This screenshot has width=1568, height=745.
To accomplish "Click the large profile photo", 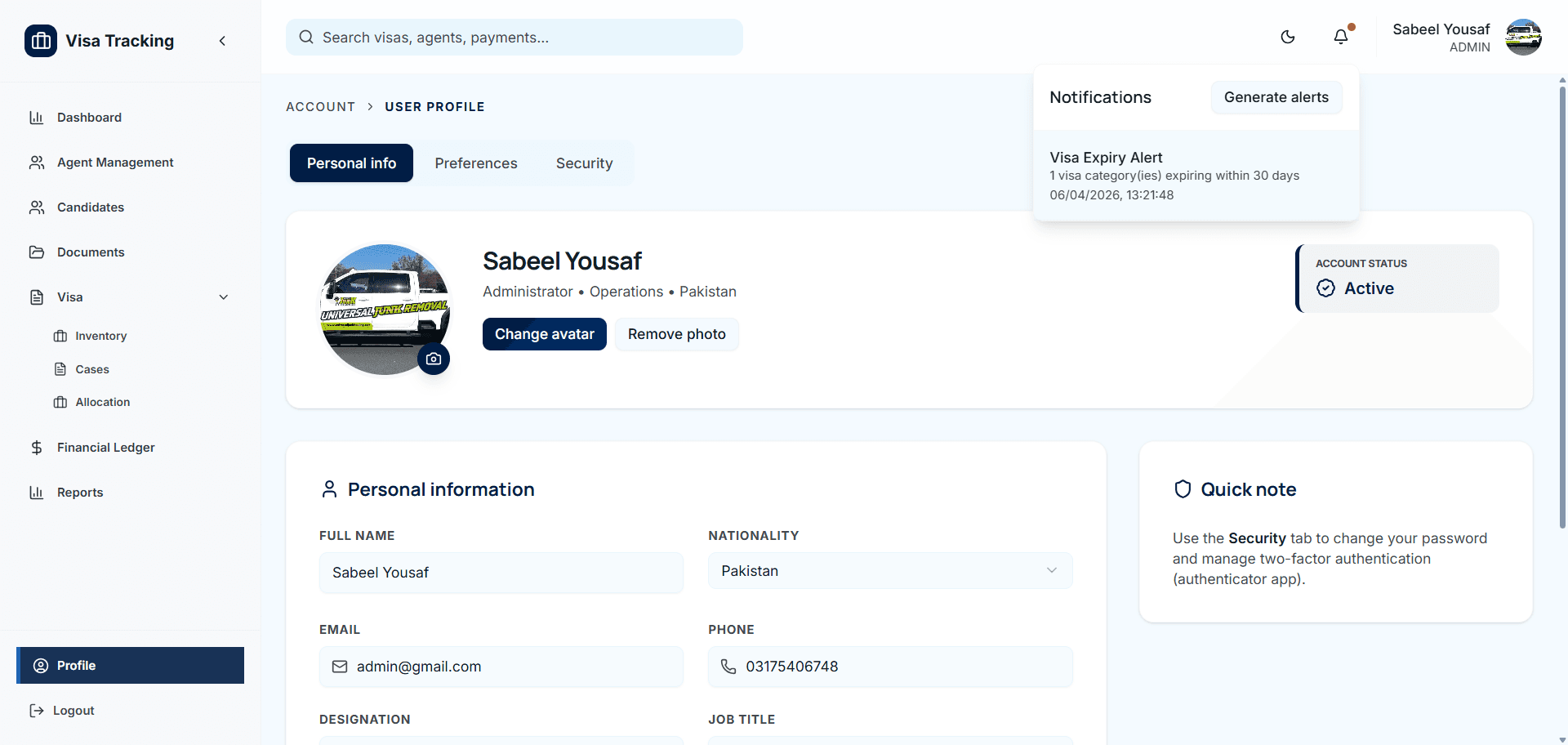I will [x=385, y=310].
